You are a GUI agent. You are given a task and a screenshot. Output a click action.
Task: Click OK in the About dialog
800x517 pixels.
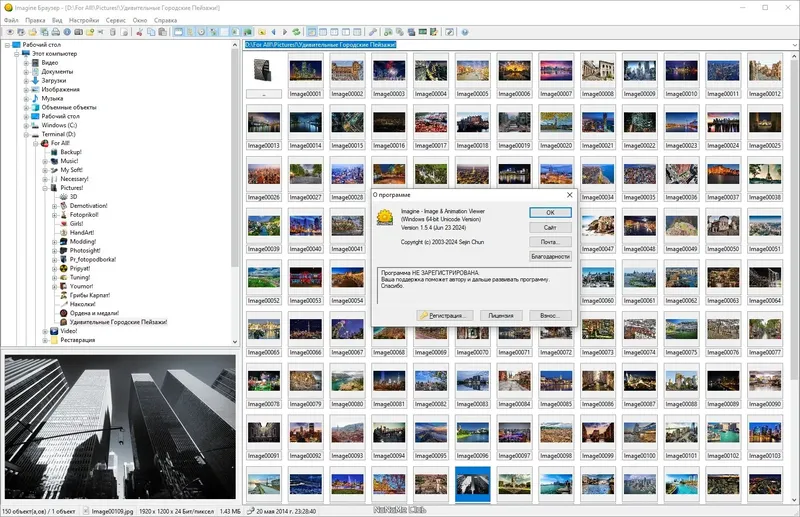point(550,212)
